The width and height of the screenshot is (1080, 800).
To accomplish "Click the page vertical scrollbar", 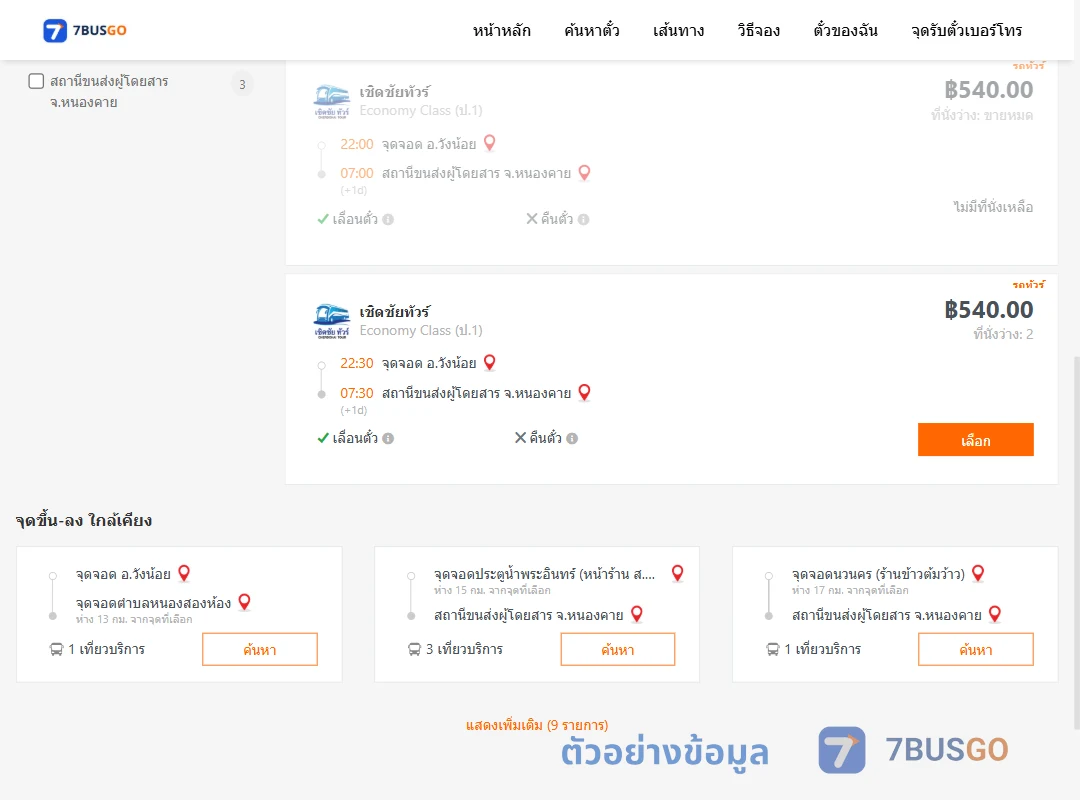I will [1076, 541].
